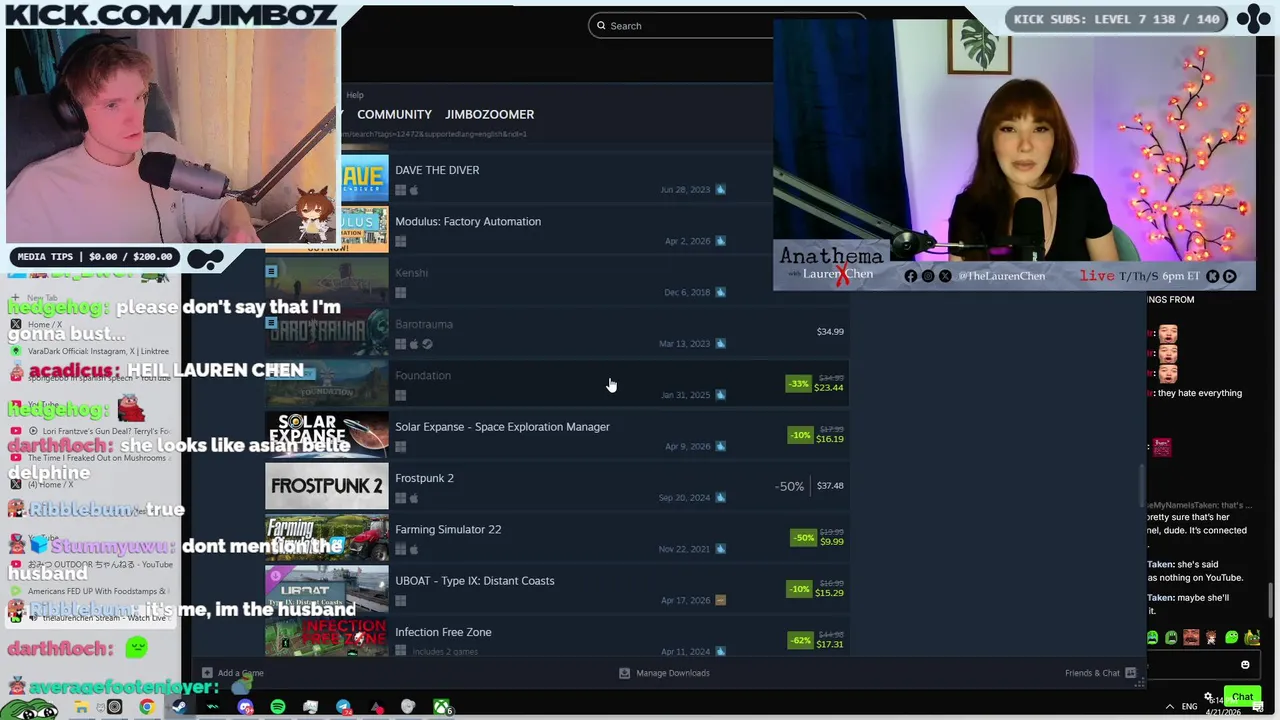Click the Infection Free Zone thumbnail

(x=326, y=637)
